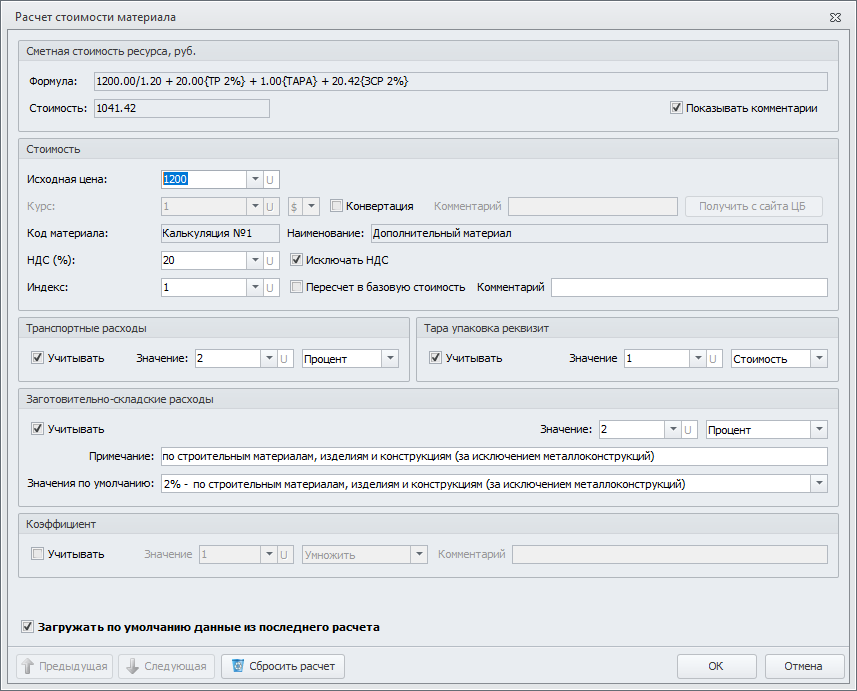The width and height of the screenshot is (857, 691).
Task: Enable Пересчет в базовую стоимость checkbox
Action: pos(296,287)
